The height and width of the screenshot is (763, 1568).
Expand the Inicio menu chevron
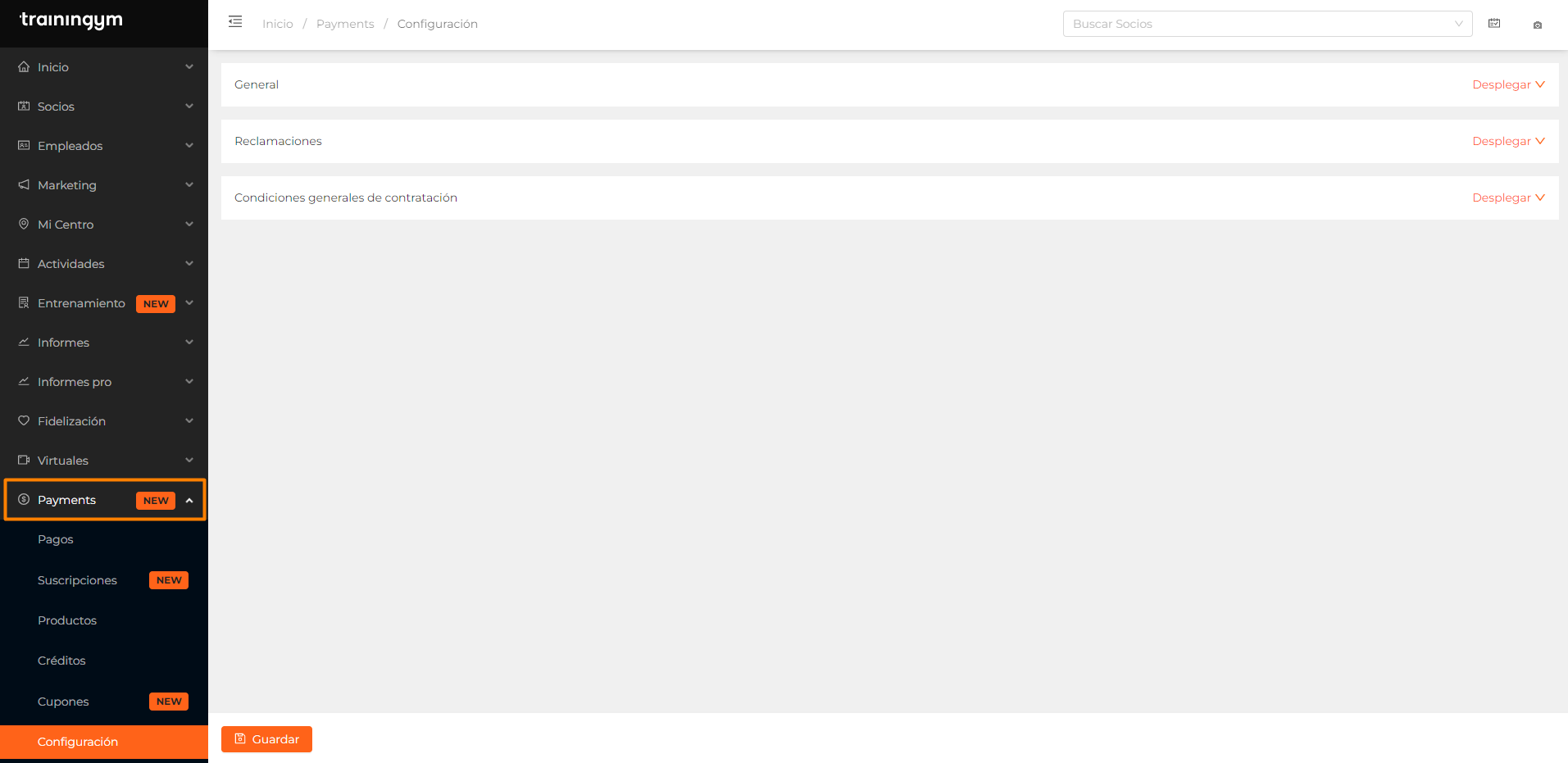[189, 66]
